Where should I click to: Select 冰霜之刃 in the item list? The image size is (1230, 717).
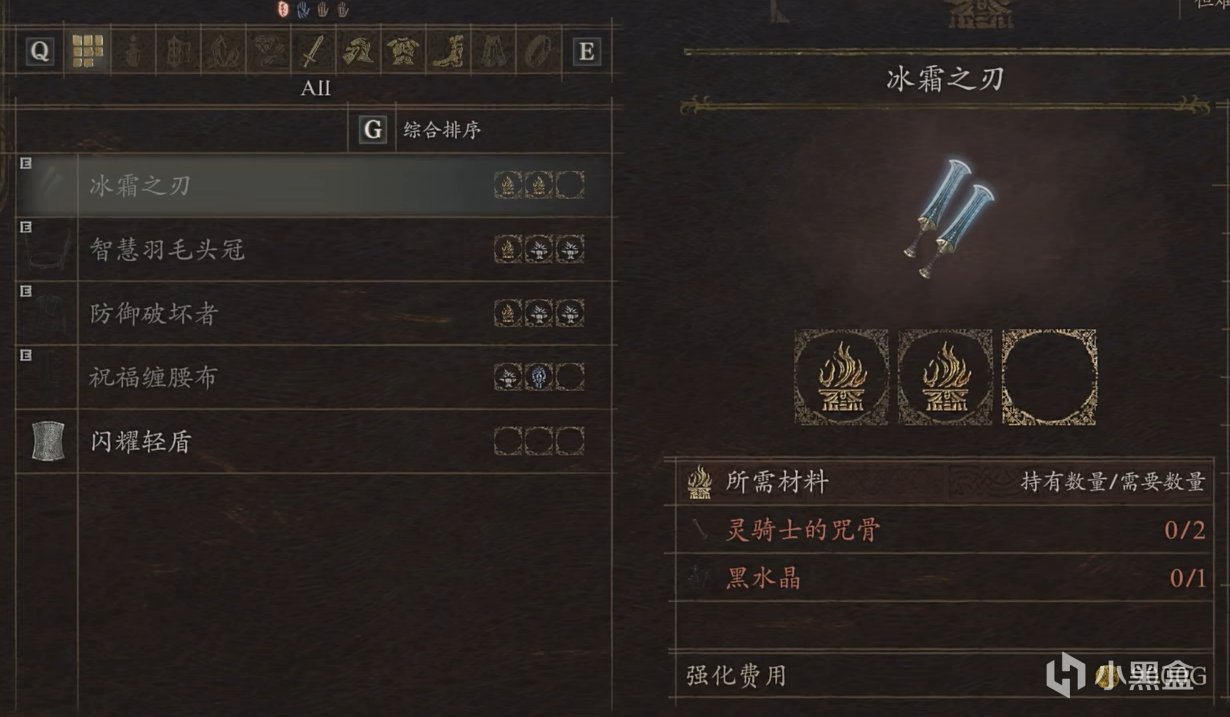(314, 185)
